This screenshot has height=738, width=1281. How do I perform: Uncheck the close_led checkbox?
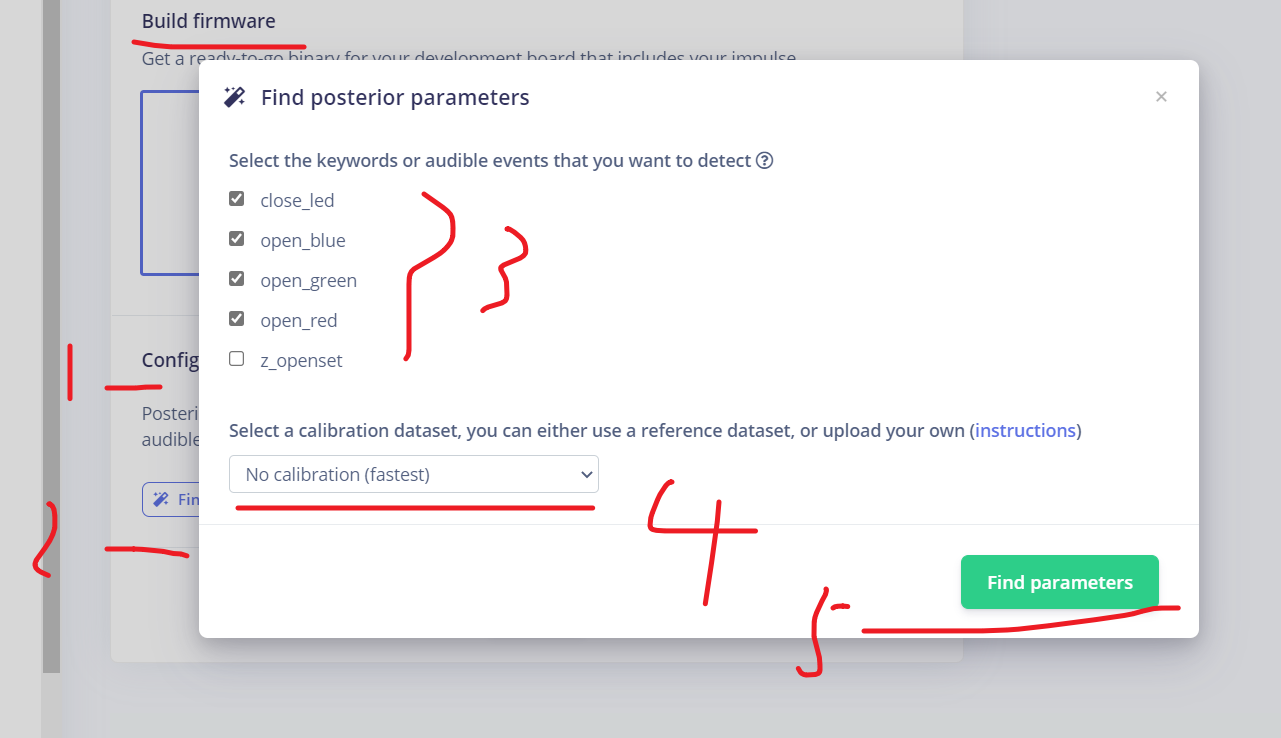coord(237,199)
